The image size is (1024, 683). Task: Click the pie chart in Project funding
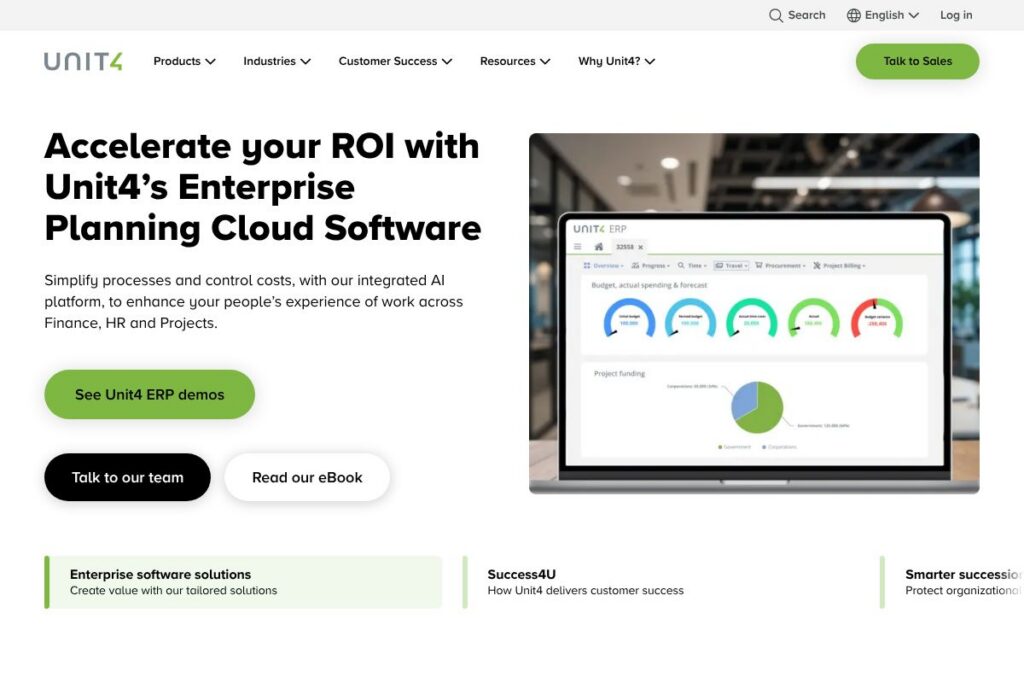757,406
